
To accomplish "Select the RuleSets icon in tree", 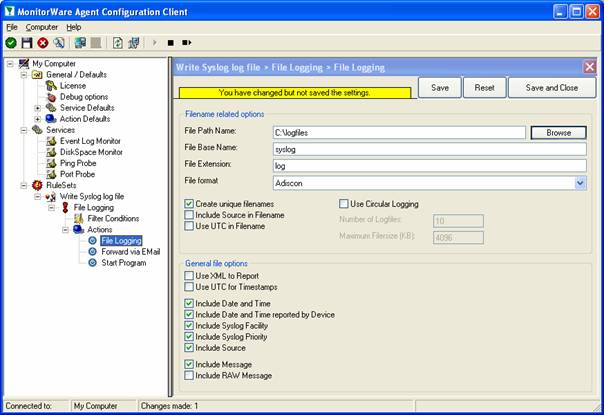I will point(37,185).
